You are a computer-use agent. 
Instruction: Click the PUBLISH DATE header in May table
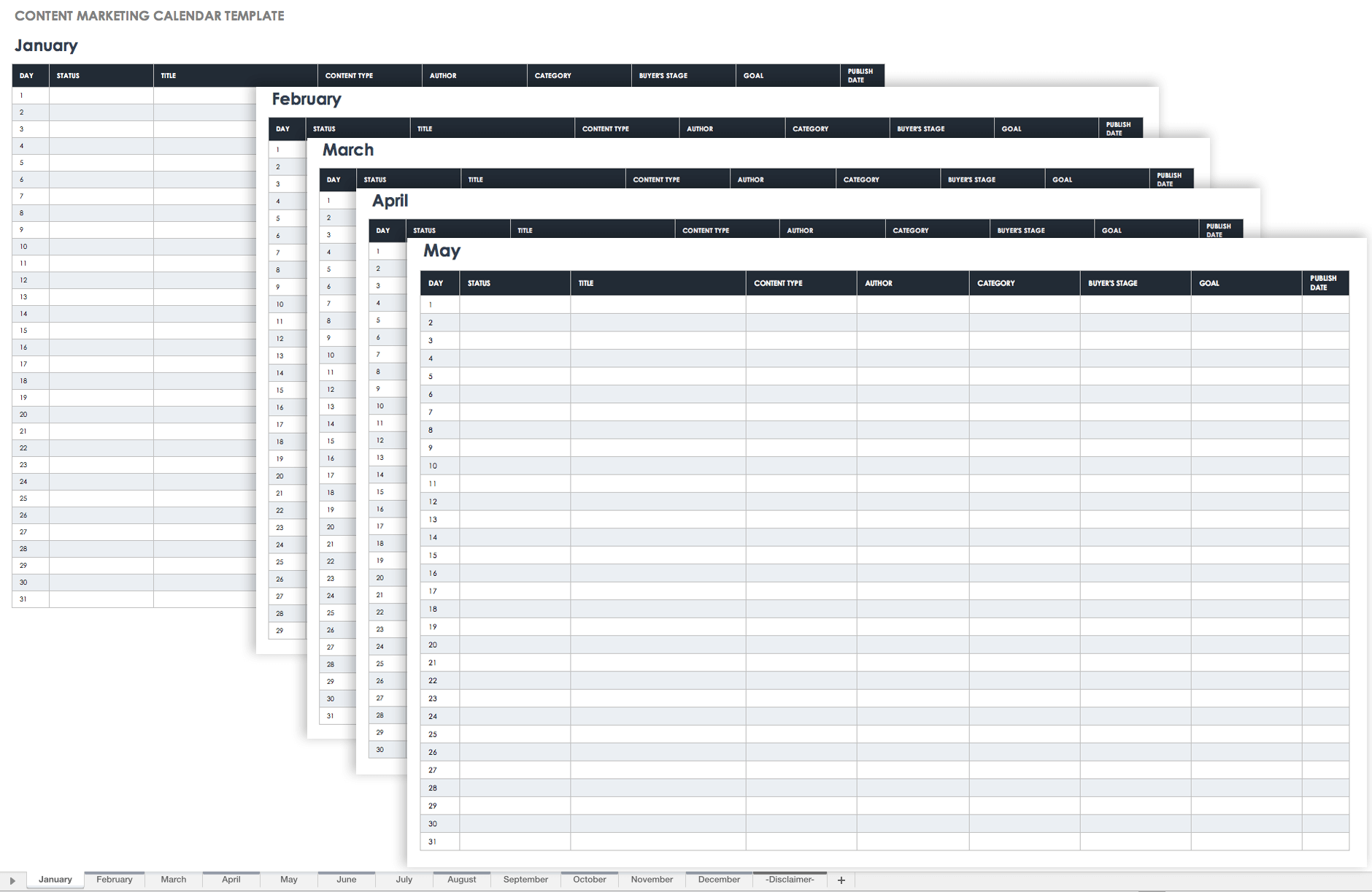1325,283
